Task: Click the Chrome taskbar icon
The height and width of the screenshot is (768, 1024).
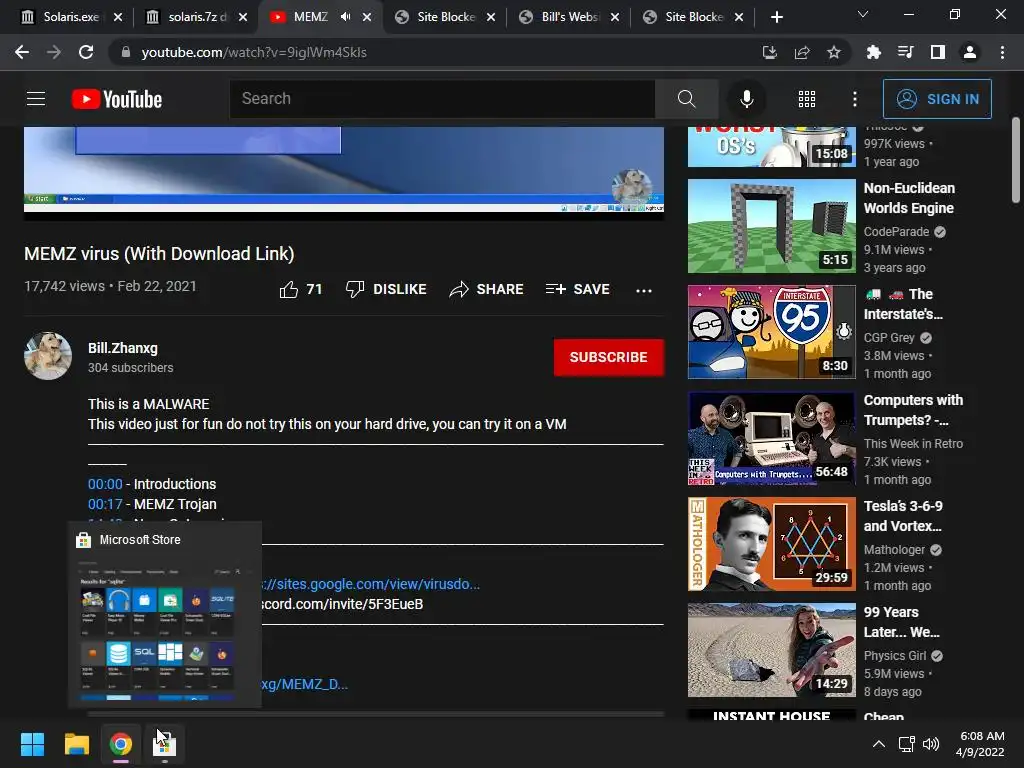Action: (x=121, y=744)
